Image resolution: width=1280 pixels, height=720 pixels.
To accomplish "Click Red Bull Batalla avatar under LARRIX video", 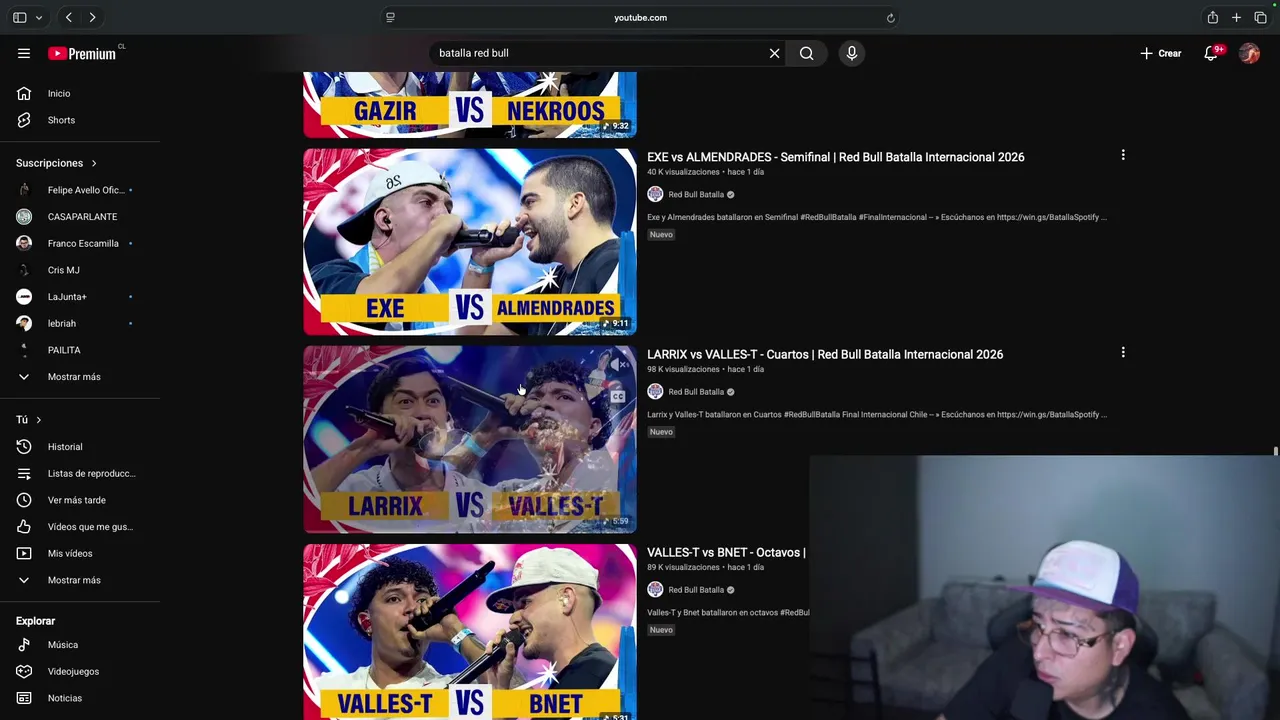I will (x=655, y=392).
